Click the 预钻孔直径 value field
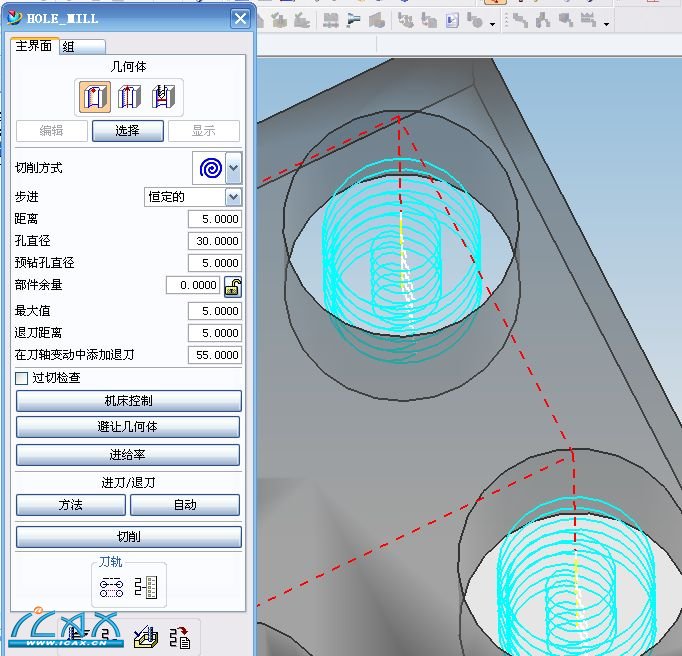 click(214, 263)
